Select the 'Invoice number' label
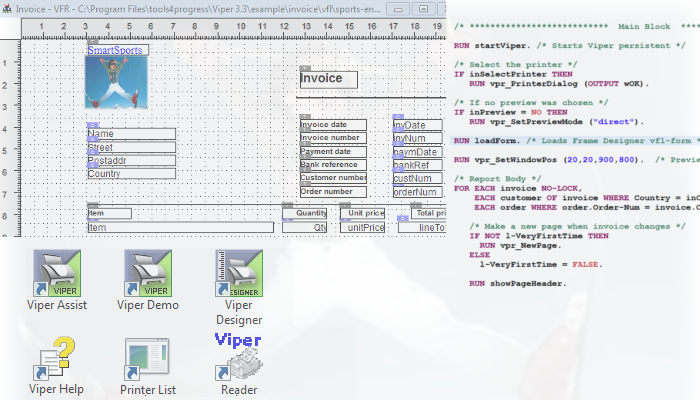 pos(333,138)
